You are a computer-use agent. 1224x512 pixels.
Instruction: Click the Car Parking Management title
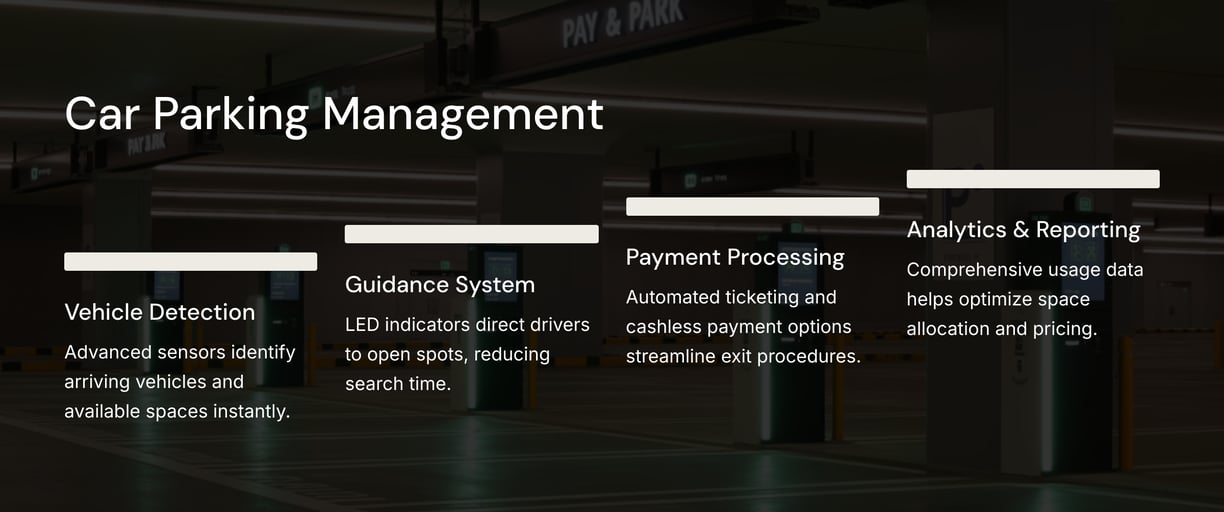tap(334, 115)
